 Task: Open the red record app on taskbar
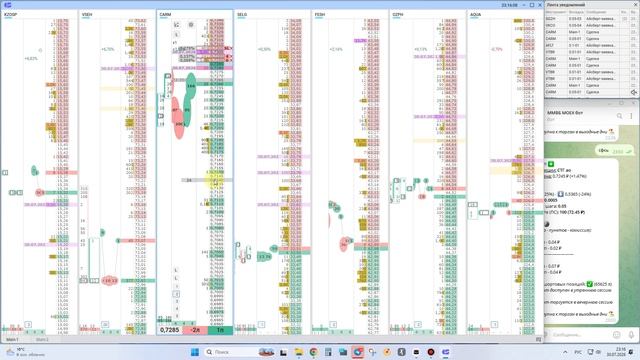[x=431, y=352]
